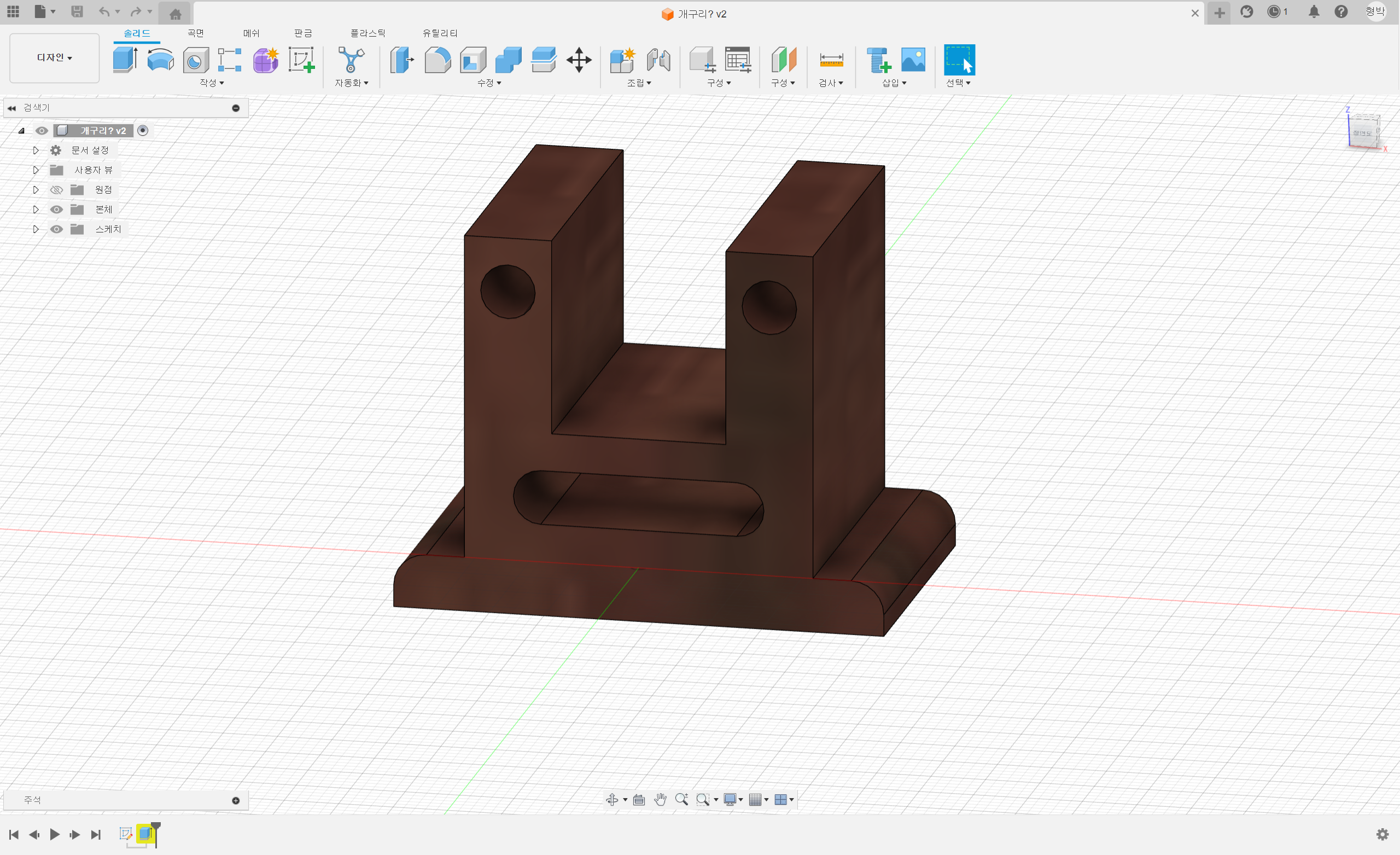Select the Fillet tool in Modify
The image size is (1400, 855).
coord(437,60)
